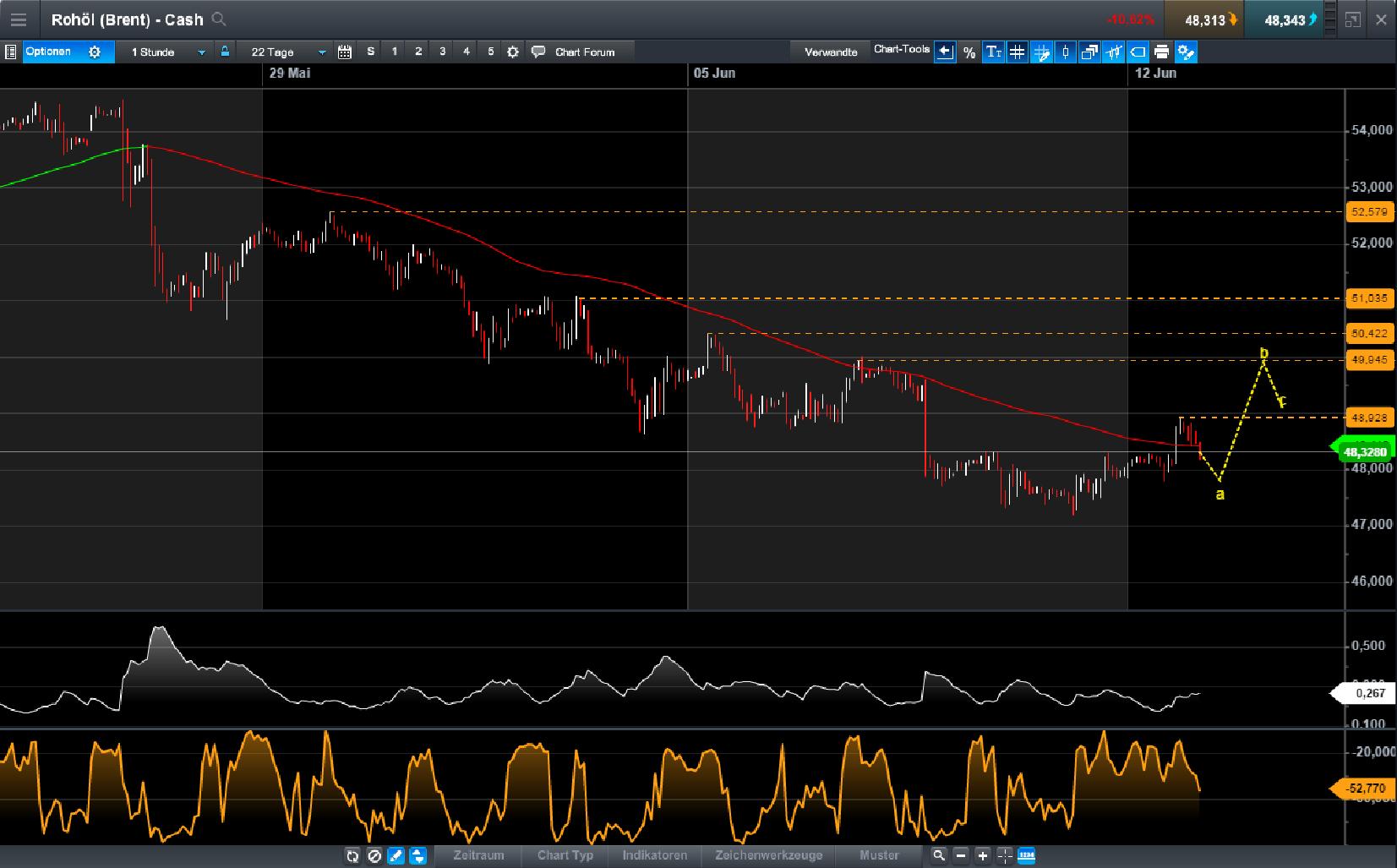Zoom in the chart with plus
Viewport: 1397px width, 868px height.
click(983, 856)
